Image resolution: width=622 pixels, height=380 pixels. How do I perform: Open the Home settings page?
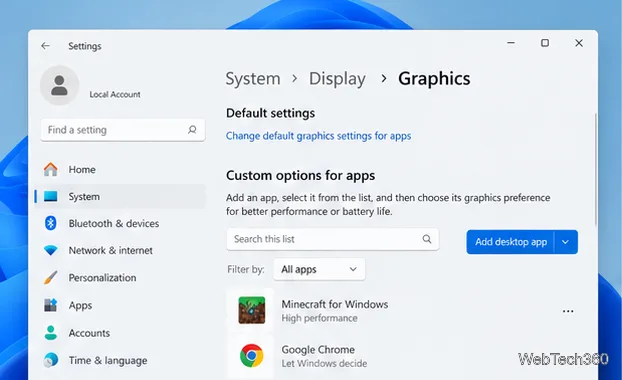point(120,169)
